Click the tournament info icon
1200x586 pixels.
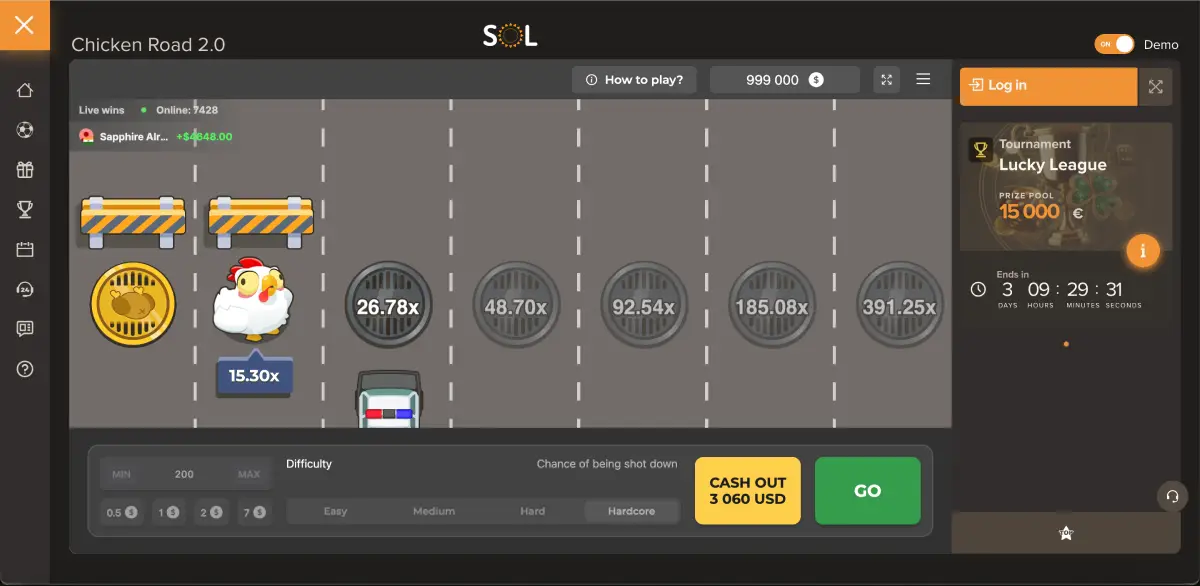point(1143,251)
